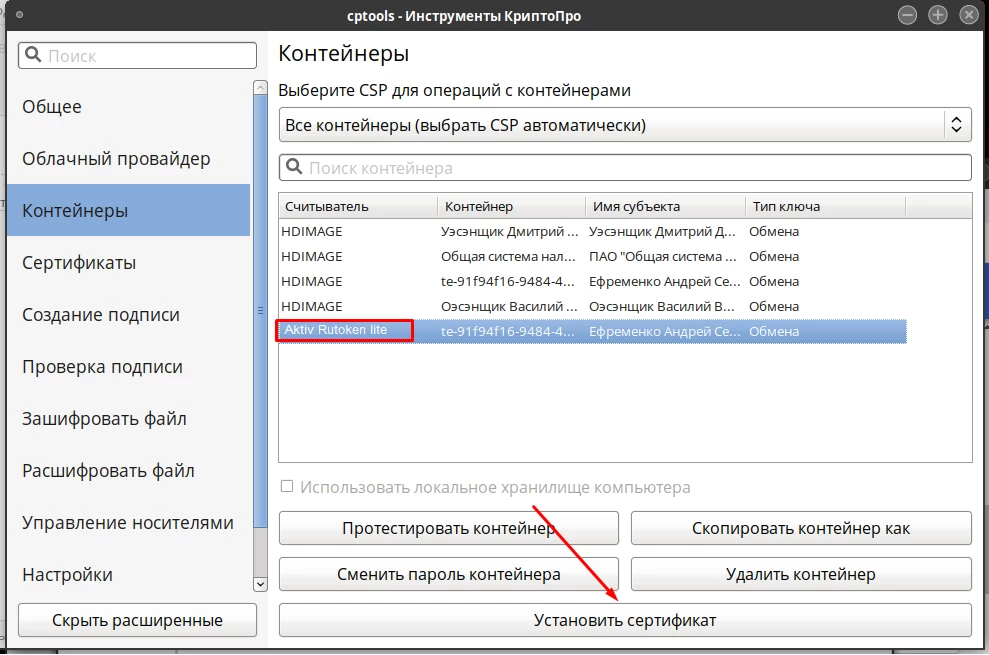
Task: Click Скопировать контейнер как button
Action: [x=801, y=528]
